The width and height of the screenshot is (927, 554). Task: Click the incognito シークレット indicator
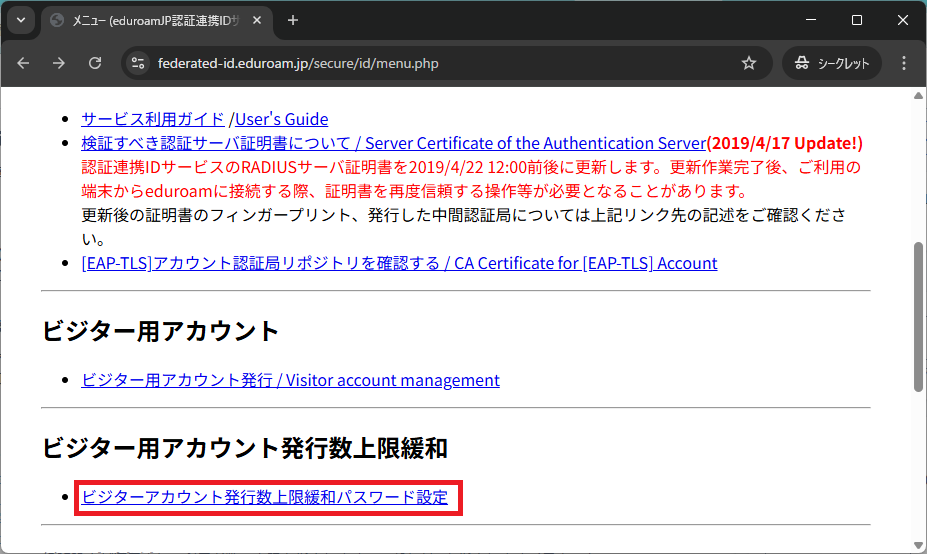point(832,63)
